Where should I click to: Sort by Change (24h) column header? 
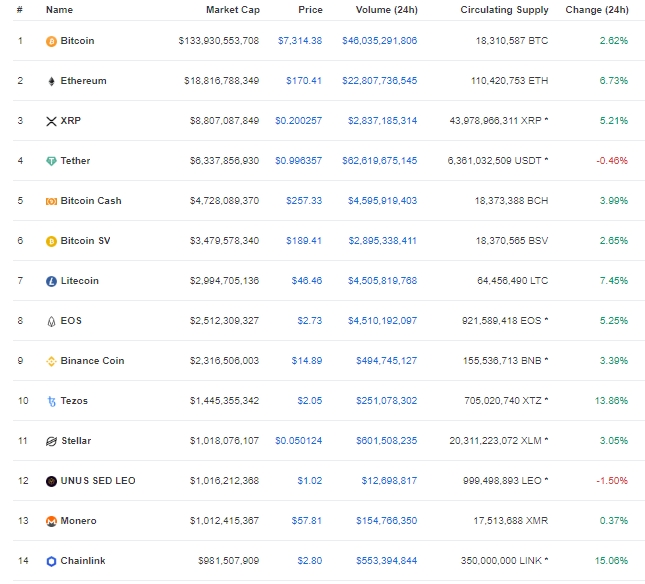tap(597, 10)
